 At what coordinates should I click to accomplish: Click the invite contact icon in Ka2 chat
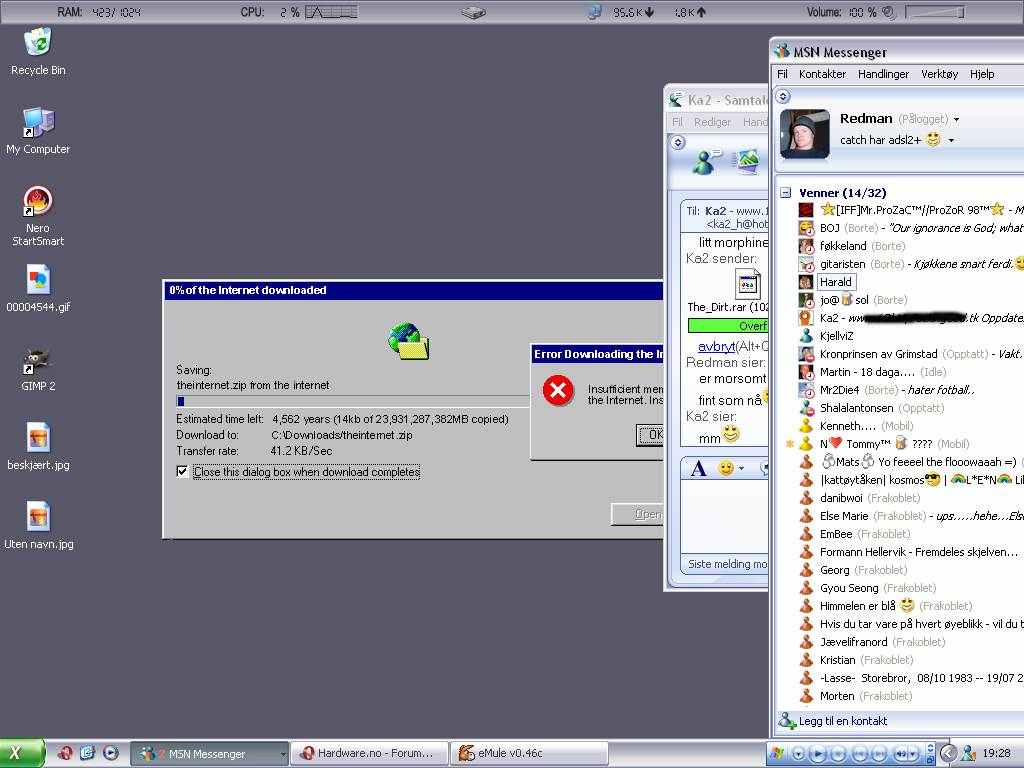click(705, 162)
